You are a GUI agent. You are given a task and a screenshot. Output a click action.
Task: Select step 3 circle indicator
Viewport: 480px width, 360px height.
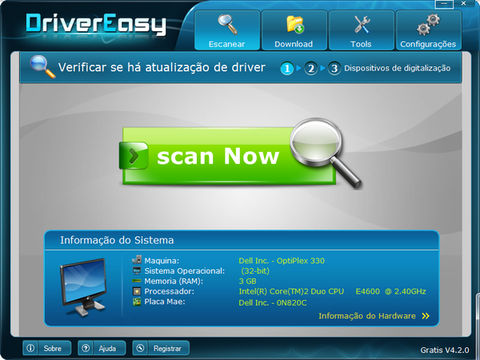pos(334,69)
